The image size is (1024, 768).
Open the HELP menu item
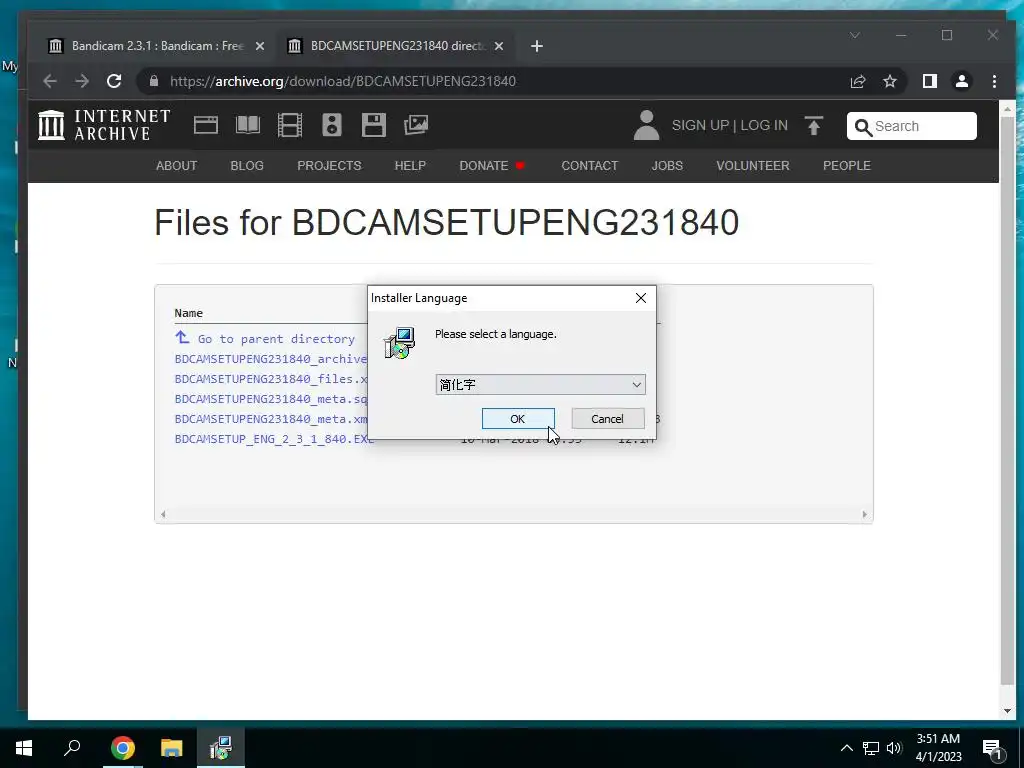coord(410,166)
